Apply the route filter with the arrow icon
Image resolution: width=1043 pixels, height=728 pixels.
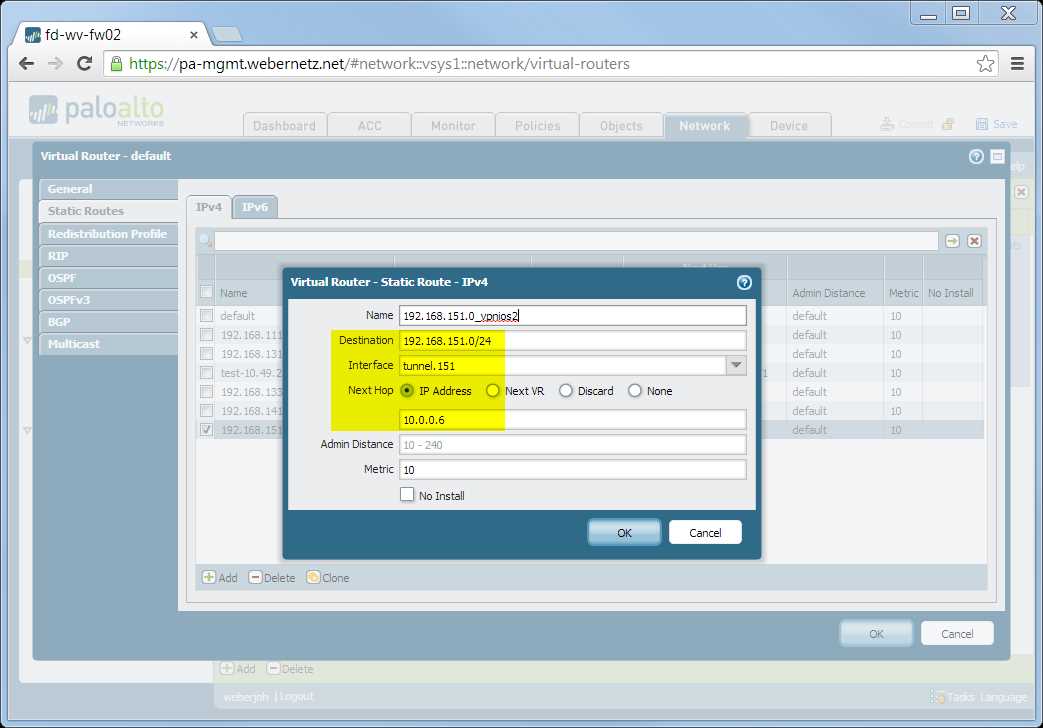pyautogui.click(x=951, y=240)
